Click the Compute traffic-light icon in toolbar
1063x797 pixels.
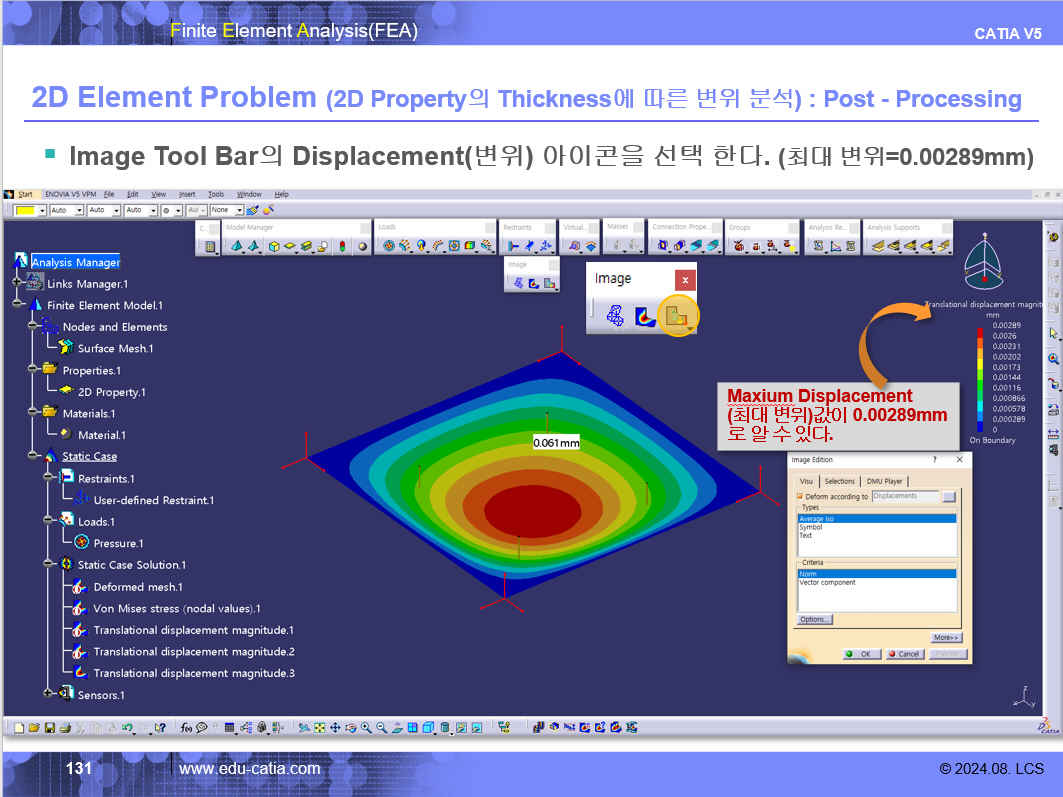click(343, 246)
